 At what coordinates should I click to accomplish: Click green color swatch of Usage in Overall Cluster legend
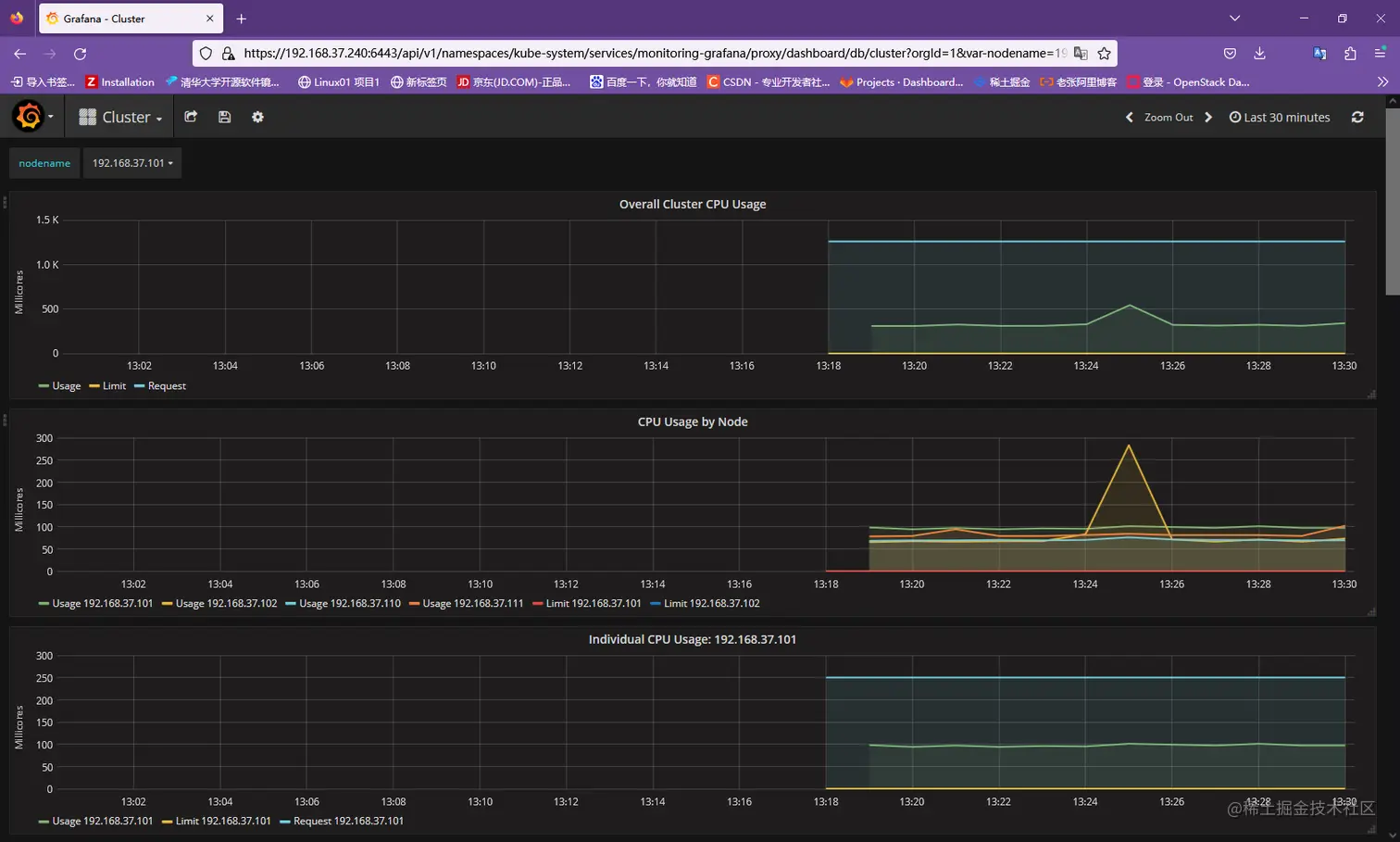(44, 386)
